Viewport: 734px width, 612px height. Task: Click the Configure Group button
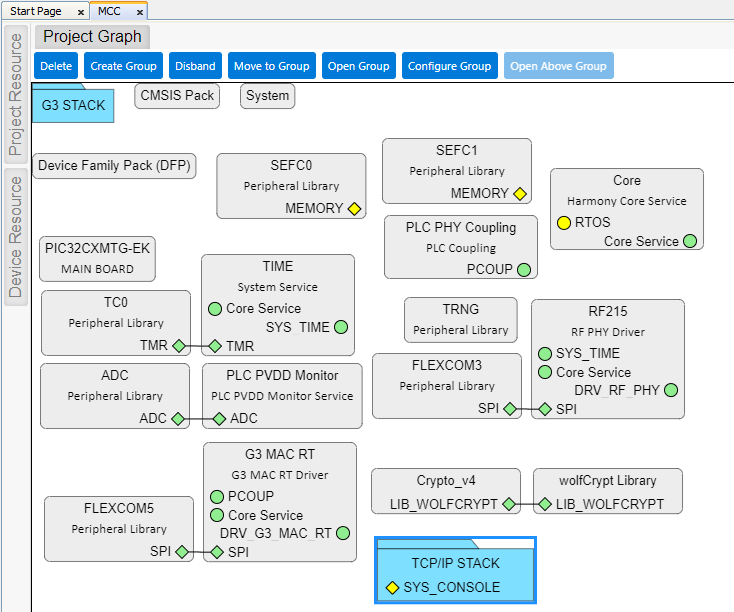pyautogui.click(x=449, y=66)
